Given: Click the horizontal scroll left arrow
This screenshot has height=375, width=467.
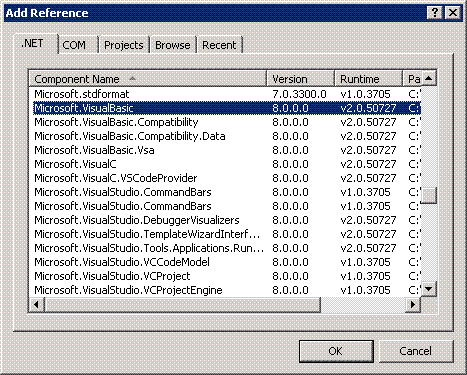Looking at the screenshot, I should click(x=36, y=304).
